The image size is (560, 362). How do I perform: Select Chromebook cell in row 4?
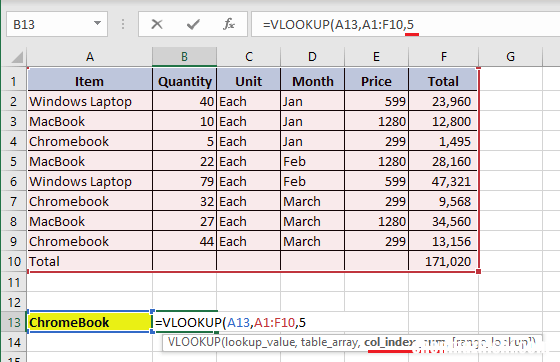tap(90, 141)
